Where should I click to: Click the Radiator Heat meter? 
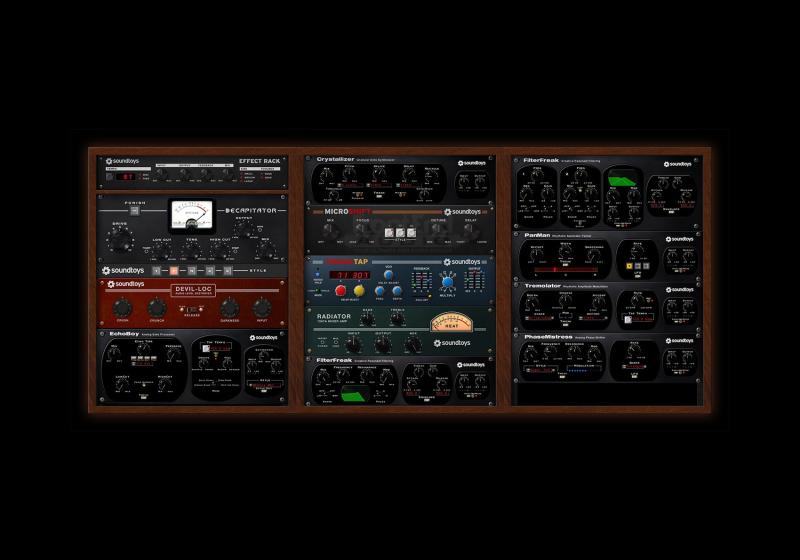pos(452,322)
